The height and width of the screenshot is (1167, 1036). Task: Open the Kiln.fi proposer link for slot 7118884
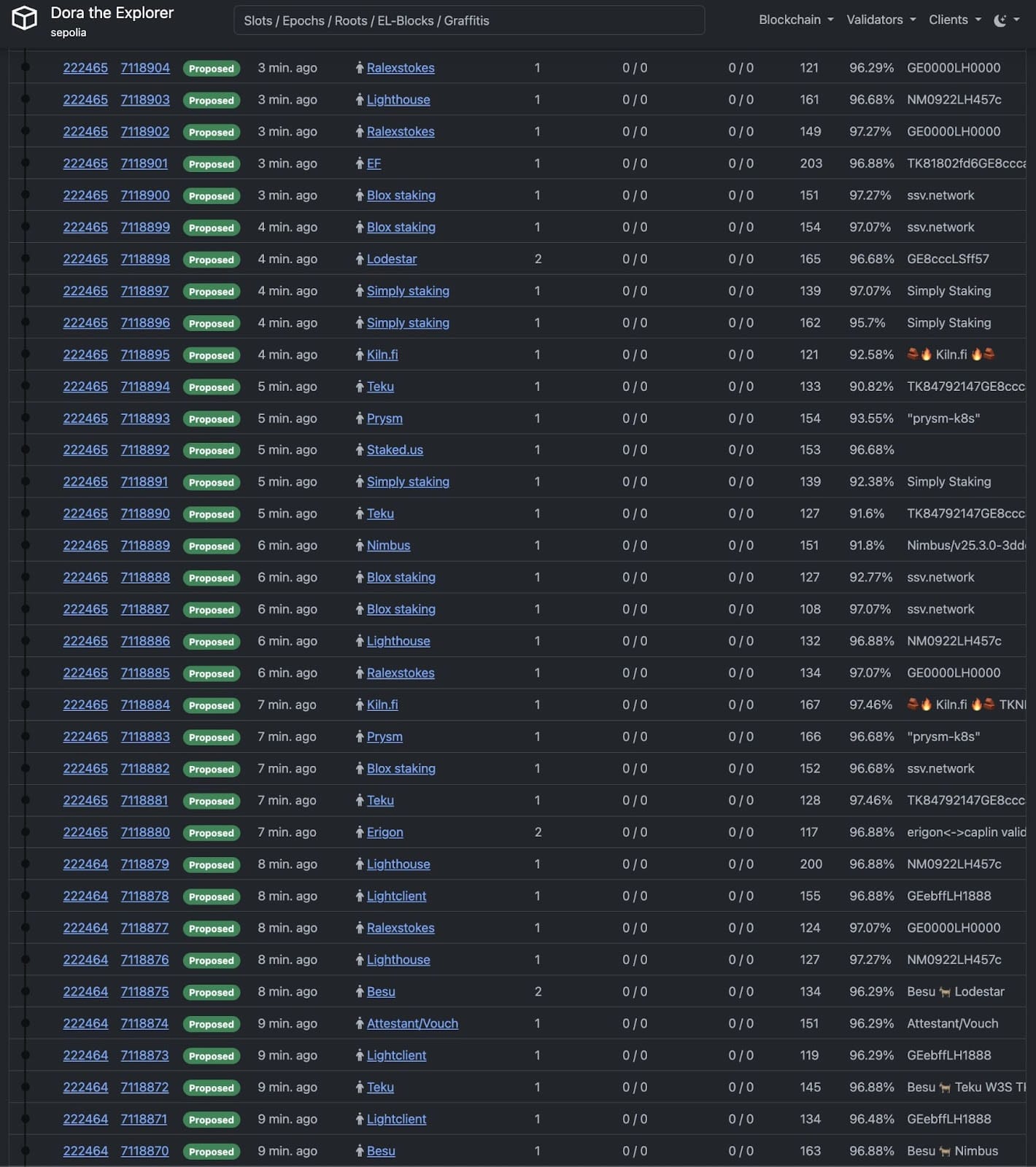[x=382, y=705]
